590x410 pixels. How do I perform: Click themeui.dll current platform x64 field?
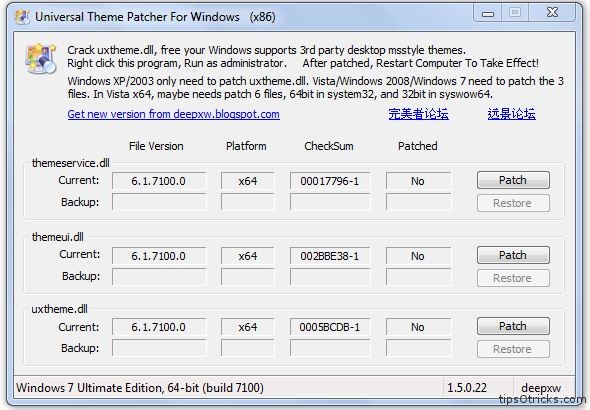(x=248, y=256)
